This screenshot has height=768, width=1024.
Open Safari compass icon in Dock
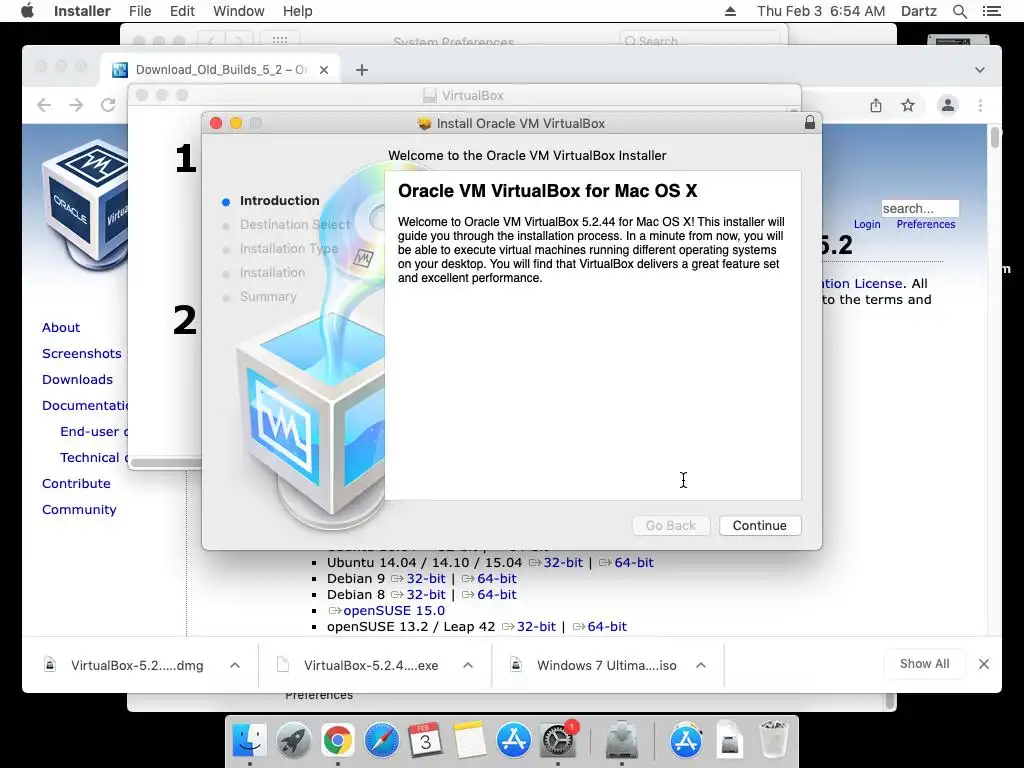[381, 741]
